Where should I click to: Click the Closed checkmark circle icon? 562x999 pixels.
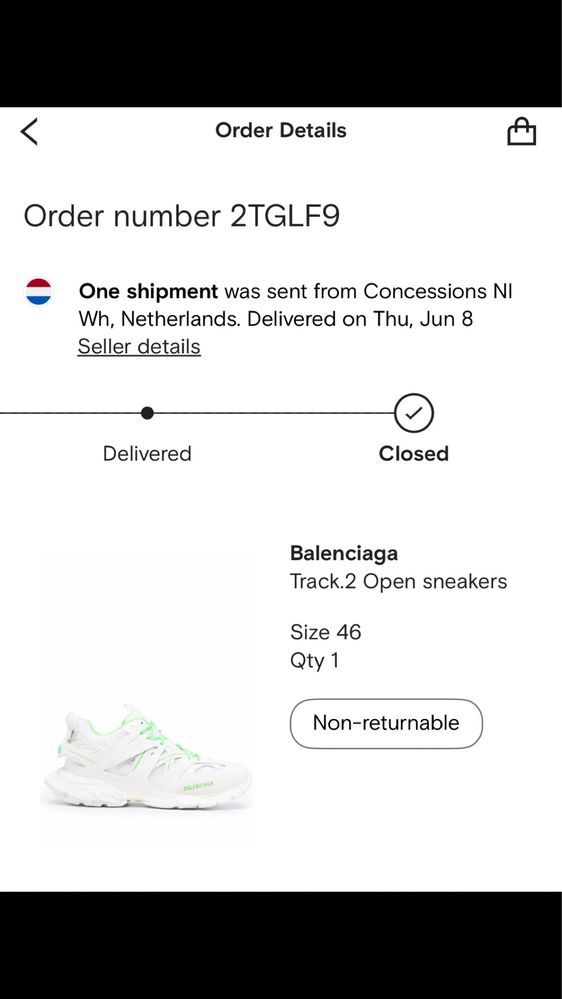[x=414, y=413]
